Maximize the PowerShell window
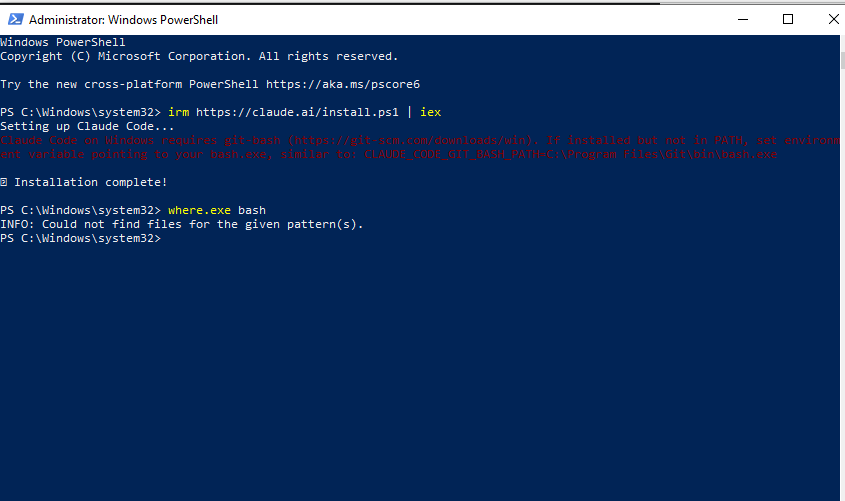The height and width of the screenshot is (501, 845). point(788,19)
